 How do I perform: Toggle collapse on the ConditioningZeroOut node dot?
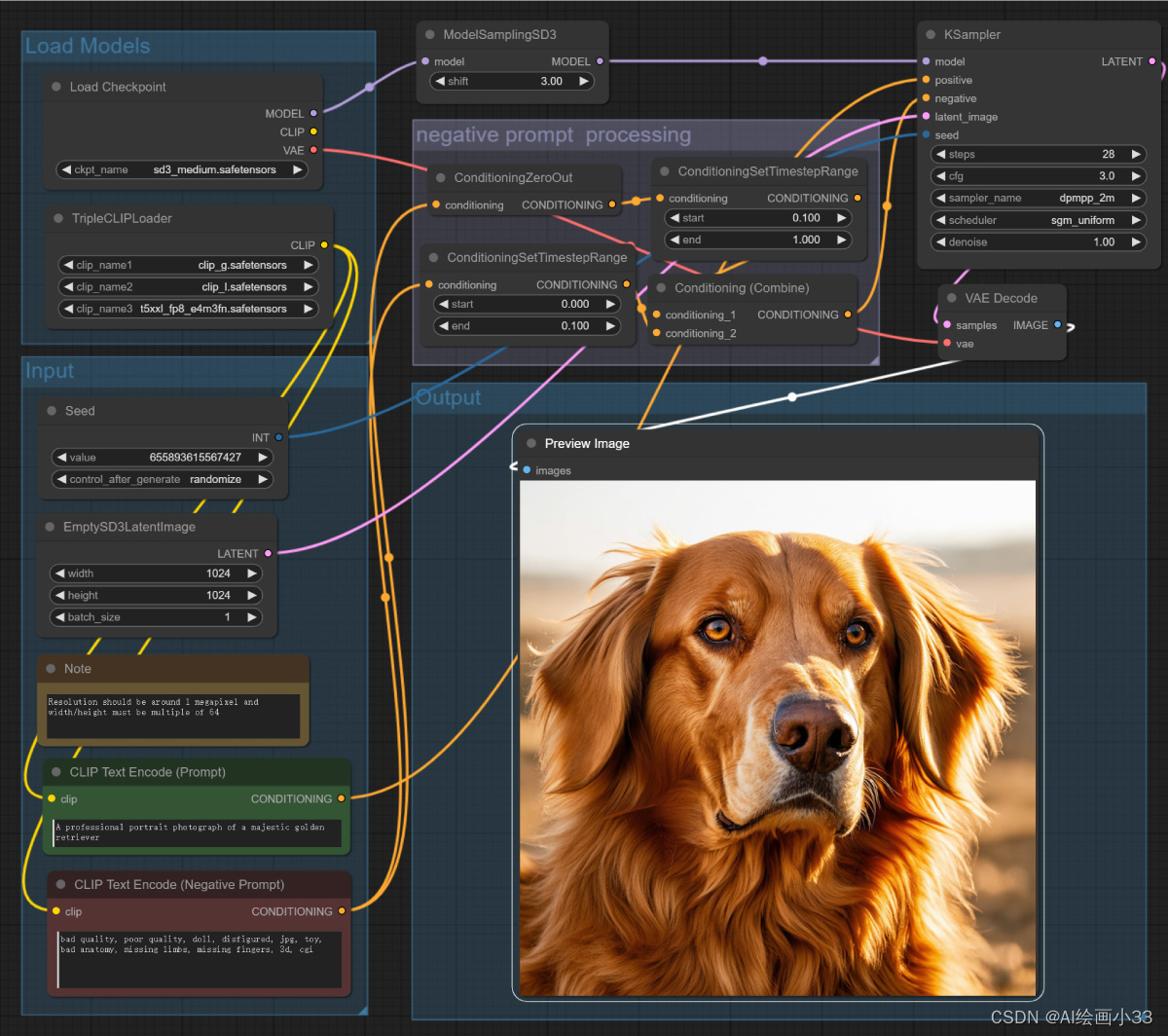coord(441,178)
